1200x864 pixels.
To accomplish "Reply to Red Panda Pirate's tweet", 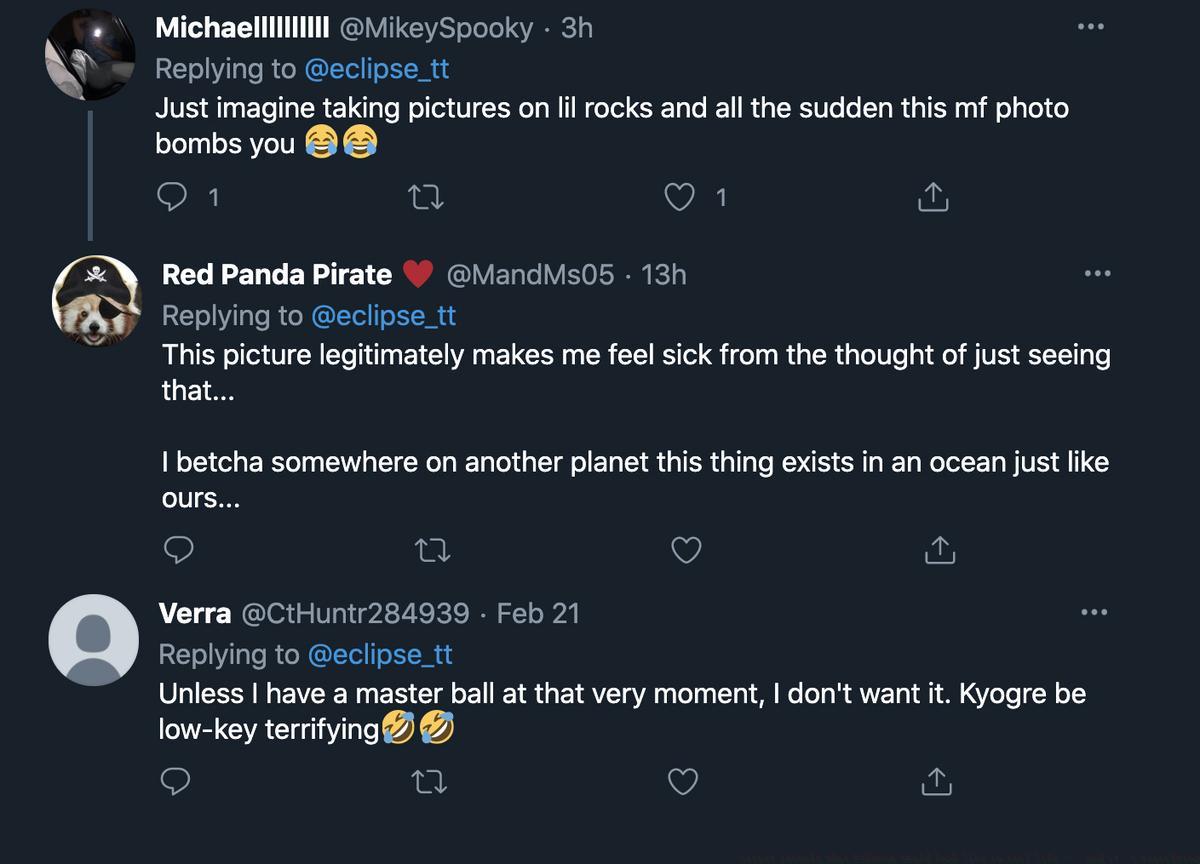I will coord(178,549).
